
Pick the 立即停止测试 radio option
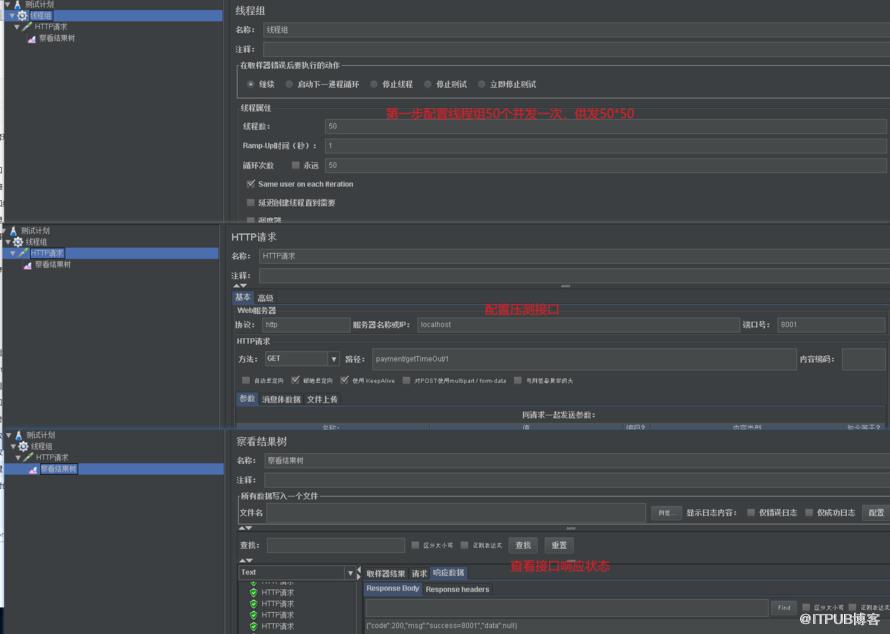(481, 84)
